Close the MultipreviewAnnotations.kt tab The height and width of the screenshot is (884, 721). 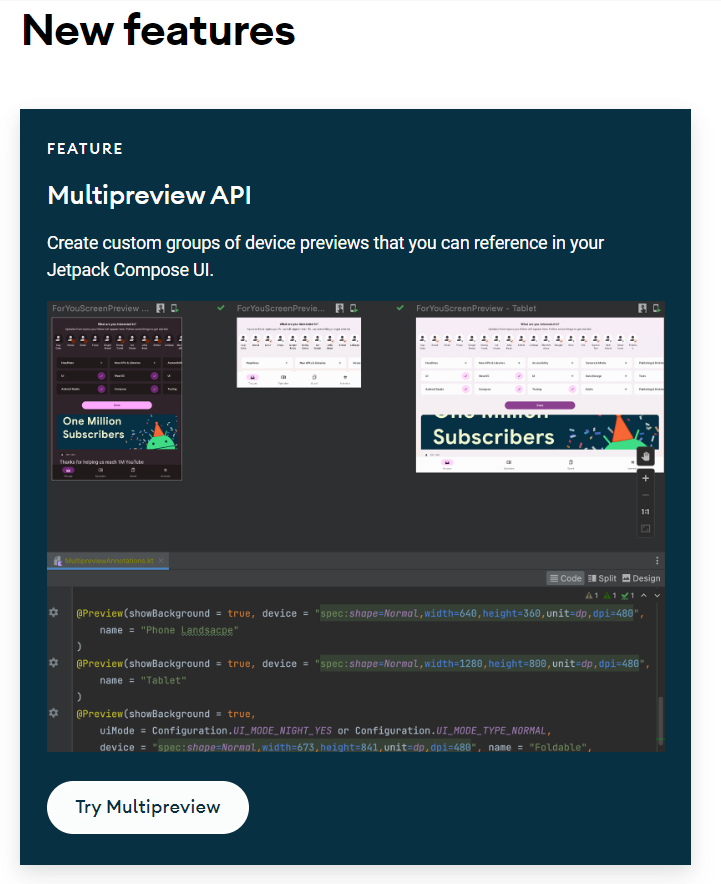click(161, 560)
